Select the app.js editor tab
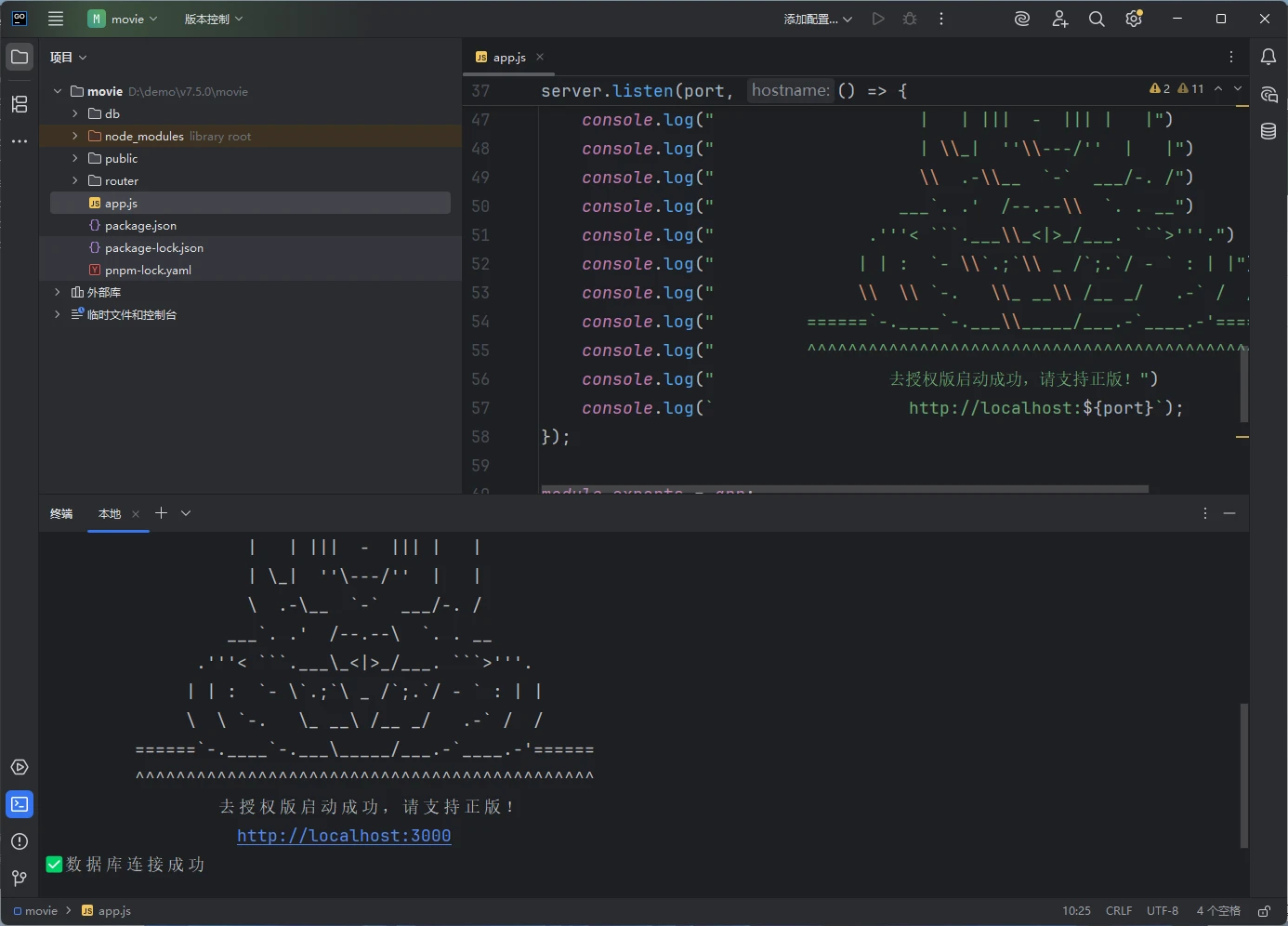1288x926 pixels. pos(508,57)
